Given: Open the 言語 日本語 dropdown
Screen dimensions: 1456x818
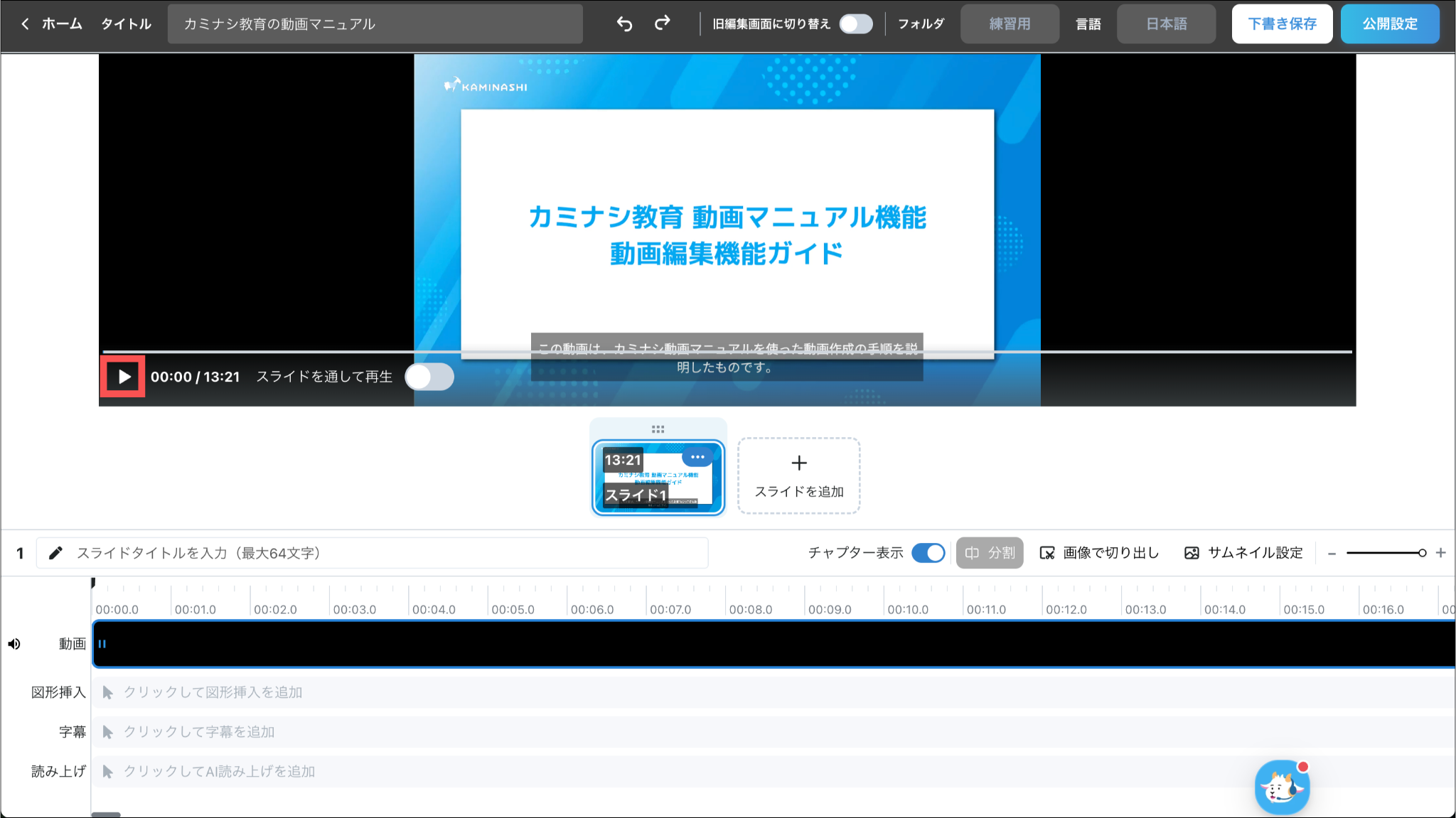Looking at the screenshot, I should click(x=1166, y=24).
